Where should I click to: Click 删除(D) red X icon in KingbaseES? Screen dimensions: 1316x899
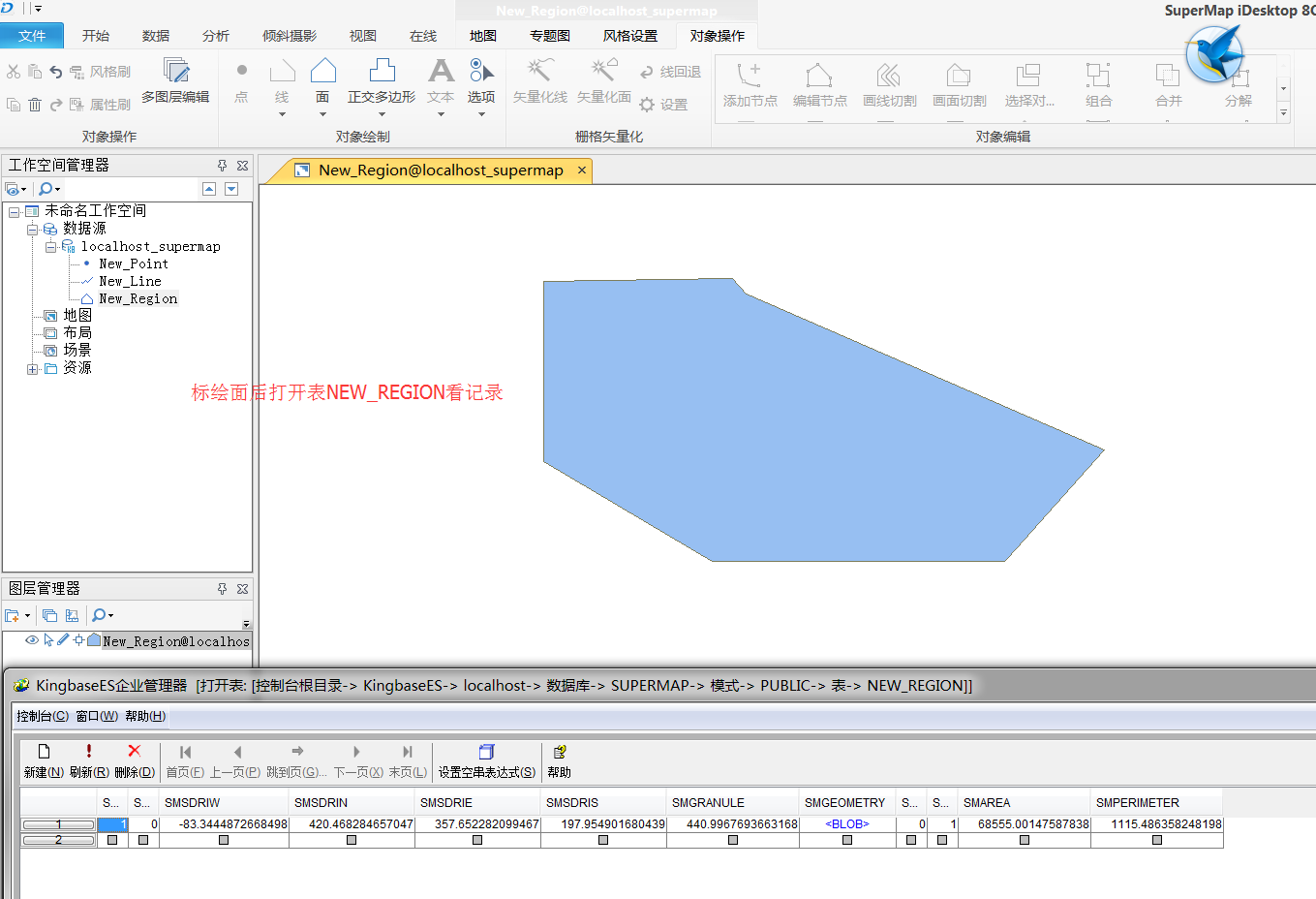(x=135, y=751)
